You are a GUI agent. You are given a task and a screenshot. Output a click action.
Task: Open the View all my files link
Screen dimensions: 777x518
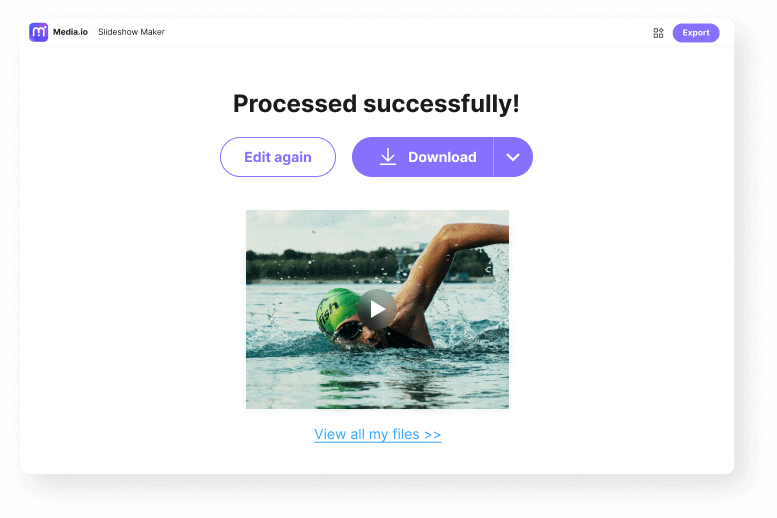[x=378, y=434]
